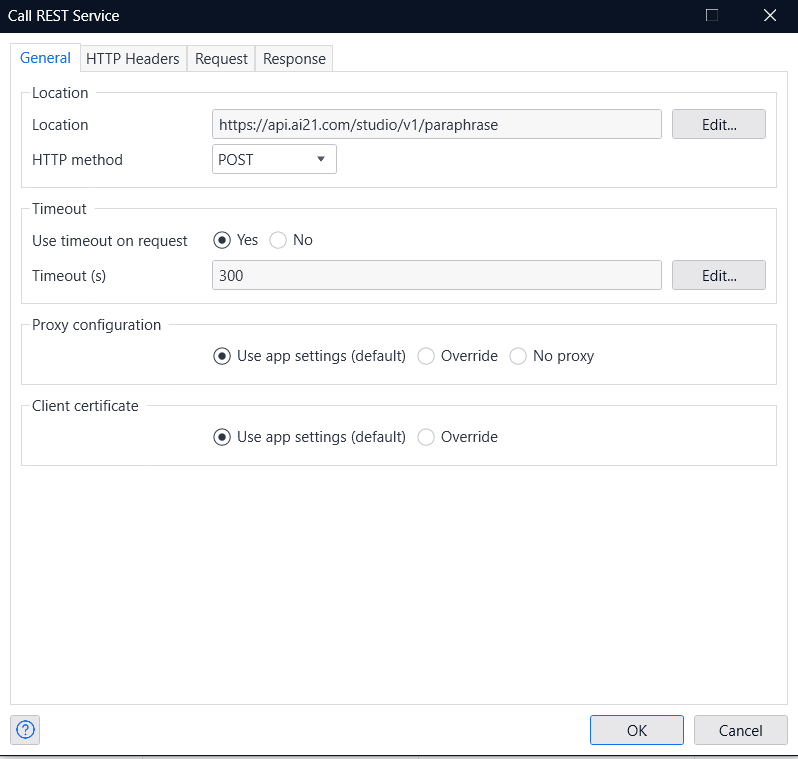This screenshot has width=798, height=759.
Task: Open the Request tab
Action: click(x=221, y=59)
